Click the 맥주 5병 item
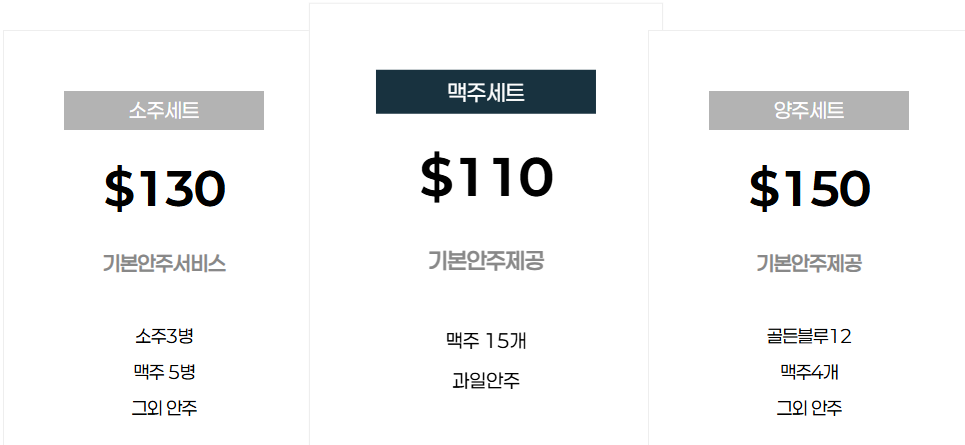Viewport: 965px width, 445px height. coord(164,372)
